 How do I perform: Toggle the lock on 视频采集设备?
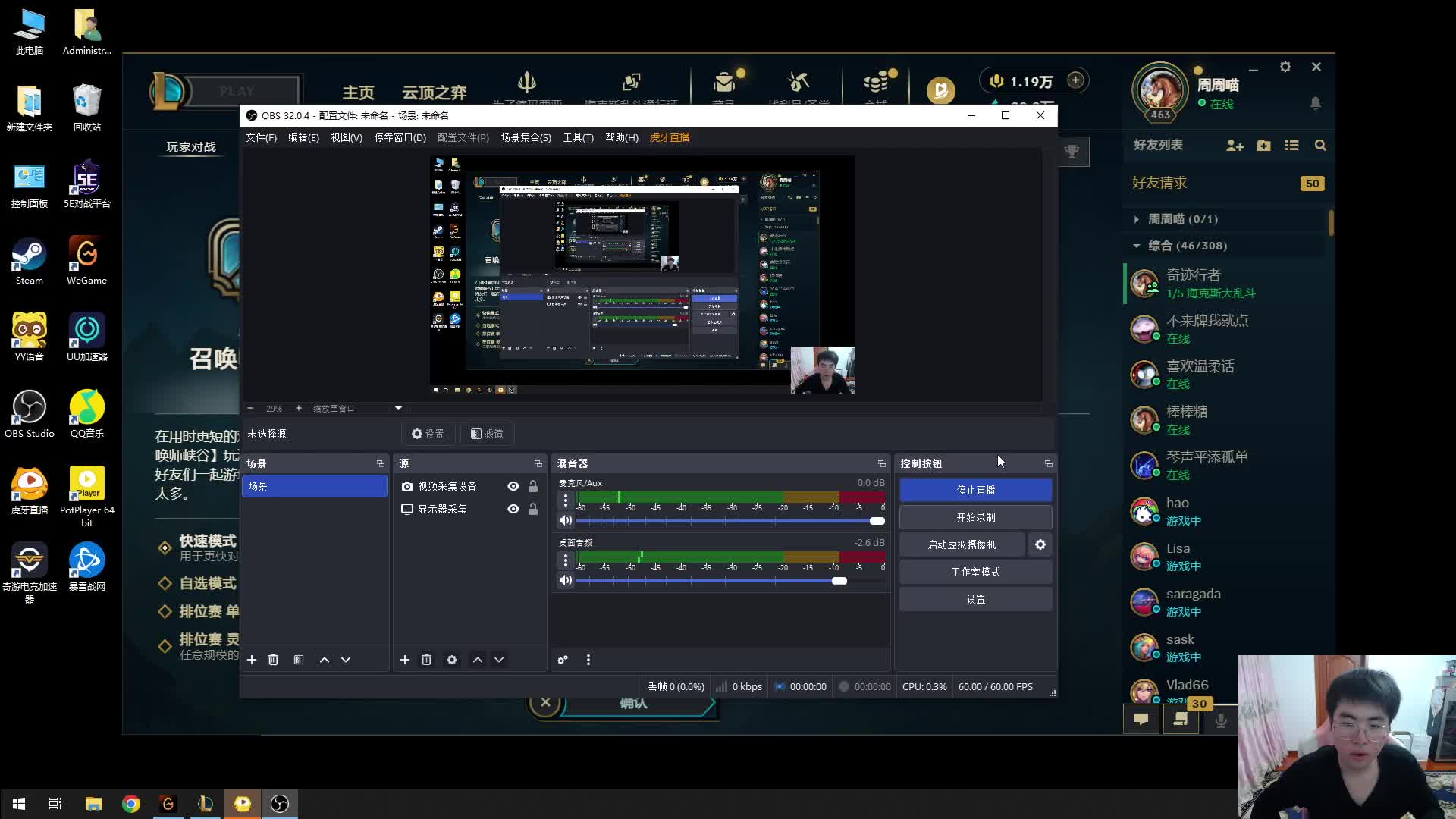tap(533, 486)
